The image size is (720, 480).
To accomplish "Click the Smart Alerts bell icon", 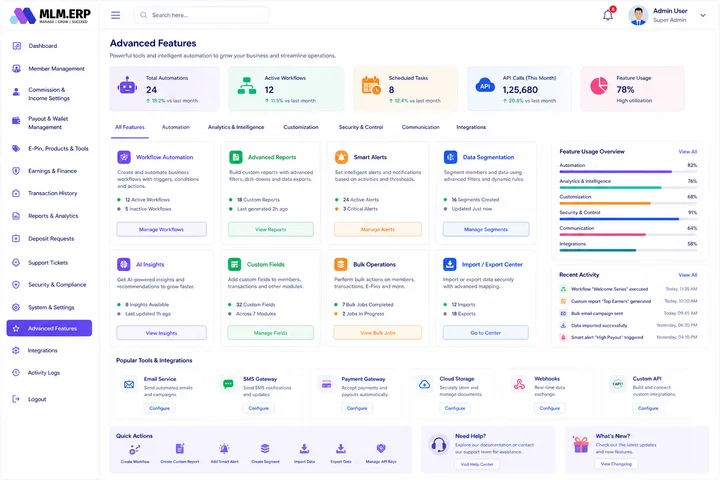I will 341,157.
